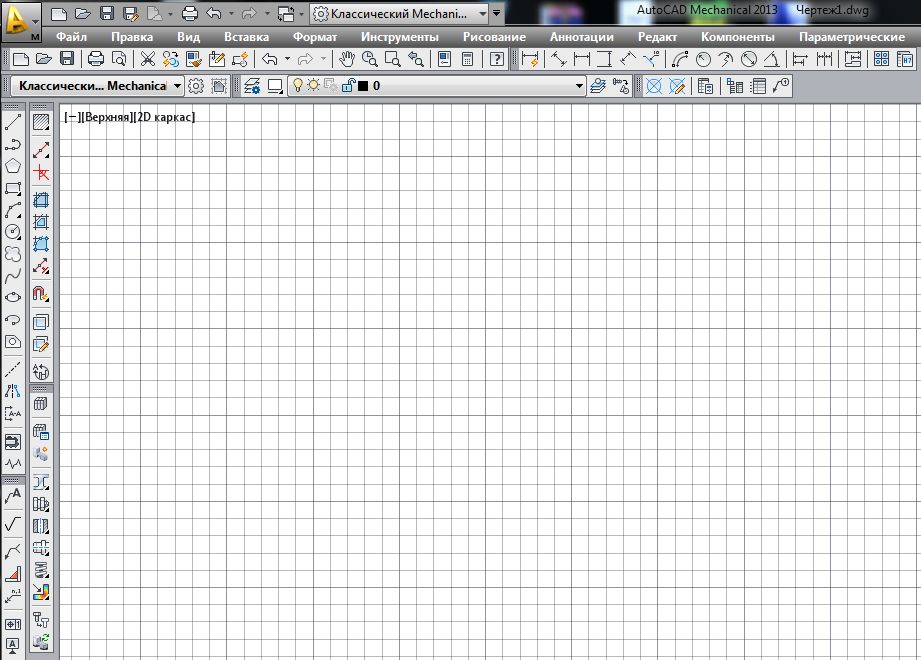Toggle layer 0 lock padlock
This screenshot has height=660, width=921.
click(346, 86)
